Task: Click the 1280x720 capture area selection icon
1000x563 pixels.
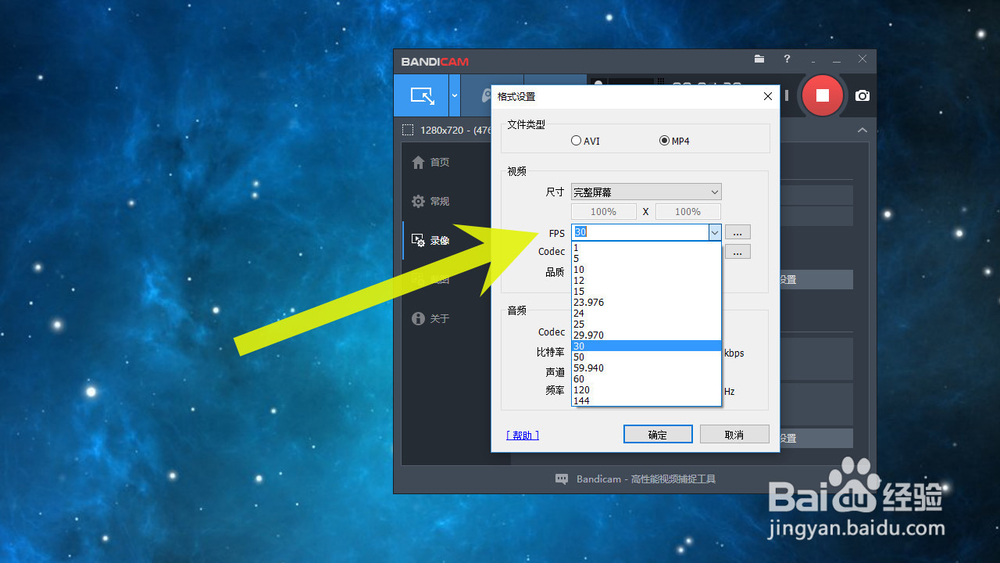Action: click(x=408, y=130)
